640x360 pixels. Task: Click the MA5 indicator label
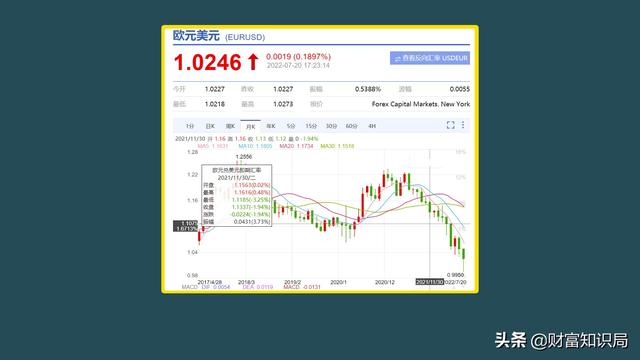pos(213,146)
